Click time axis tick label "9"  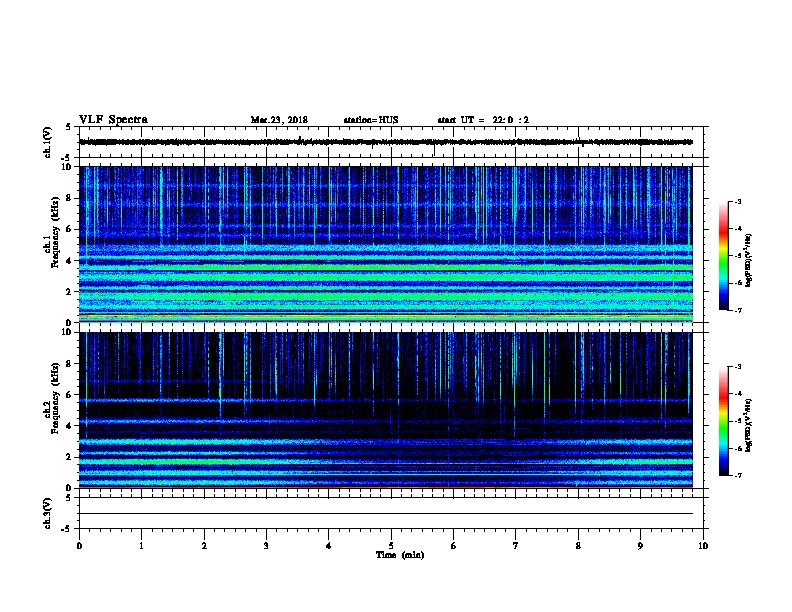pyautogui.click(x=640, y=546)
